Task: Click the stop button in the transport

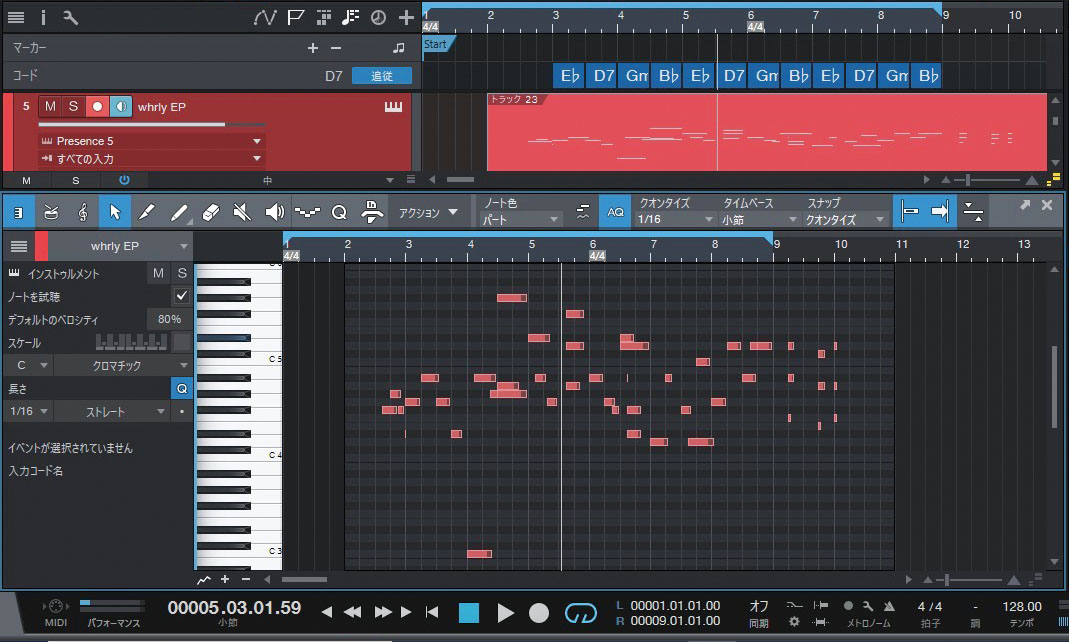Action: [469, 613]
